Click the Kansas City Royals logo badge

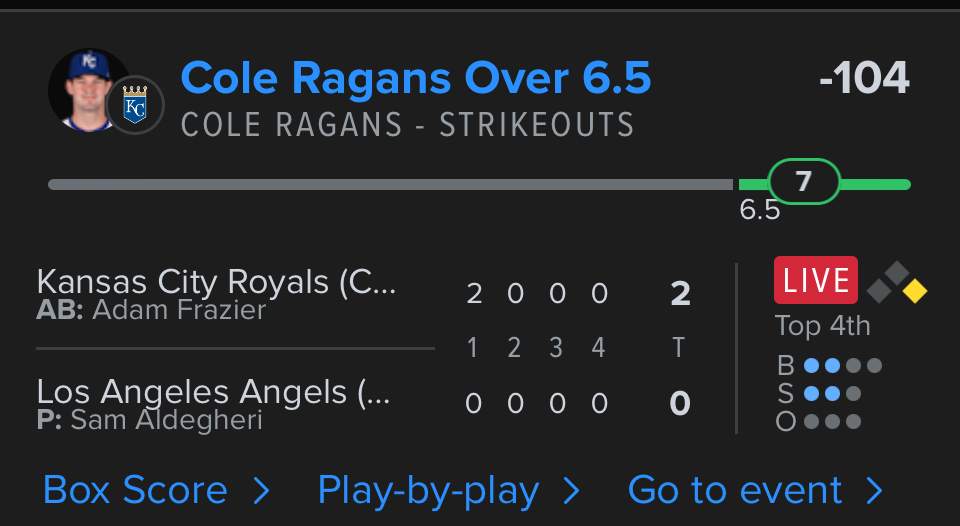click(134, 105)
